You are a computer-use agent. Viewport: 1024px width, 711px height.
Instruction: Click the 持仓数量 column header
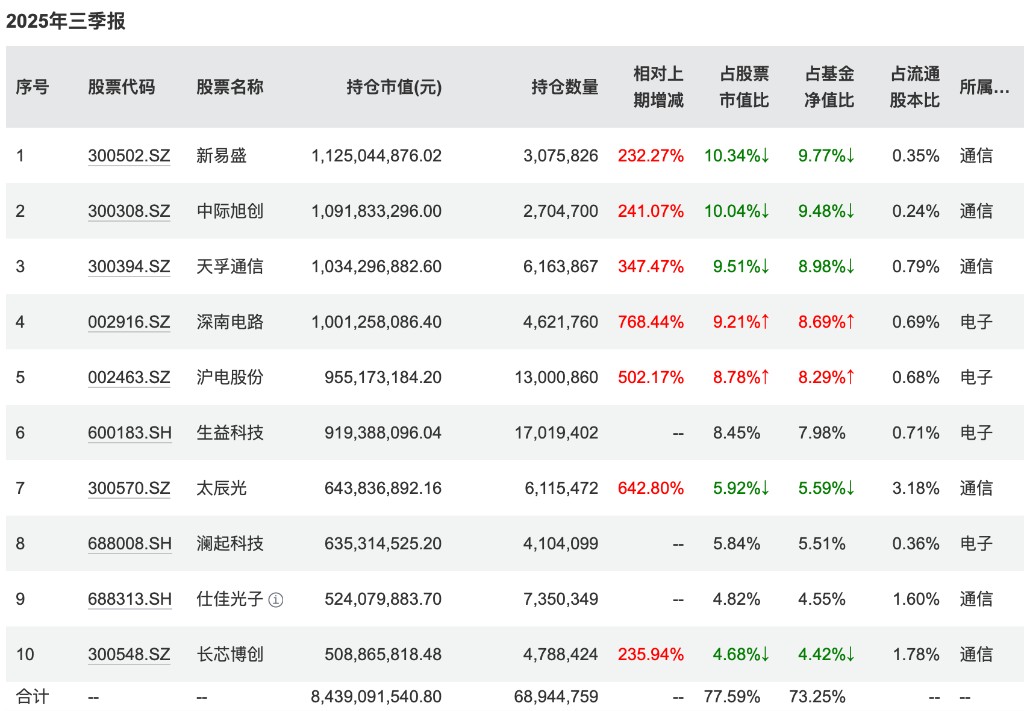[x=565, y=87]
